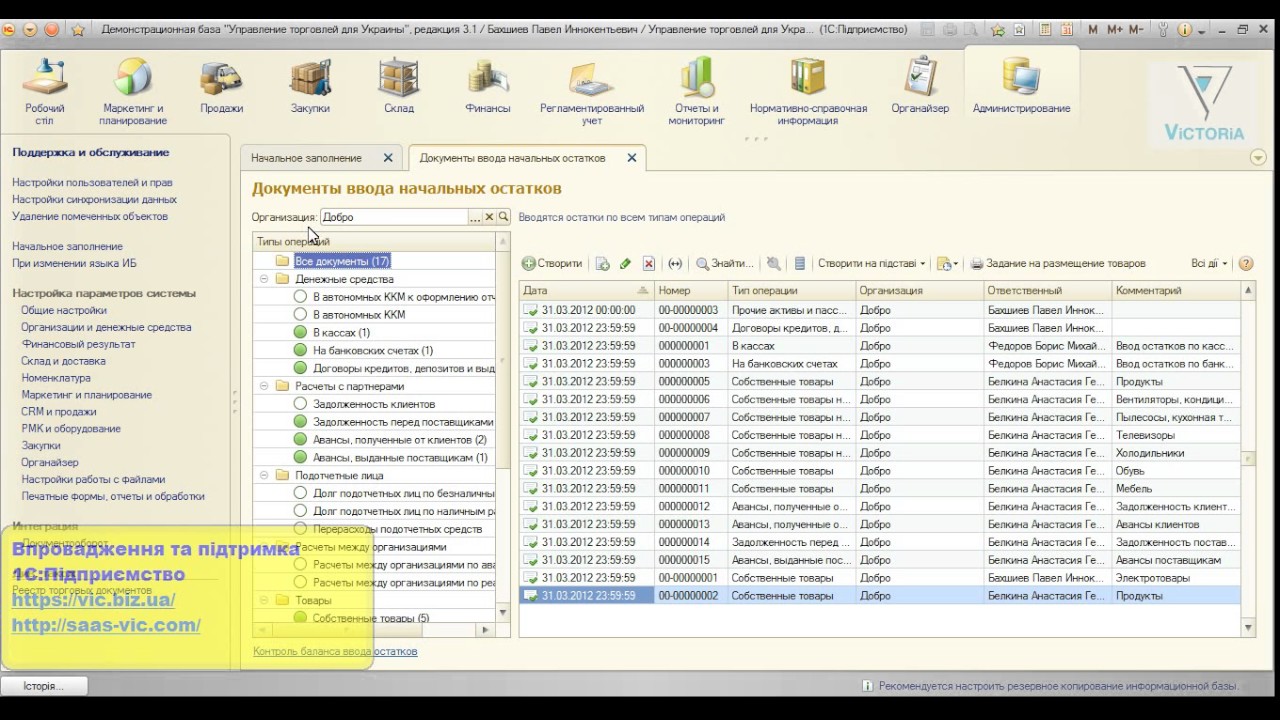Click the Історія button
The image size is (1280, 720).
coord(44,686)
